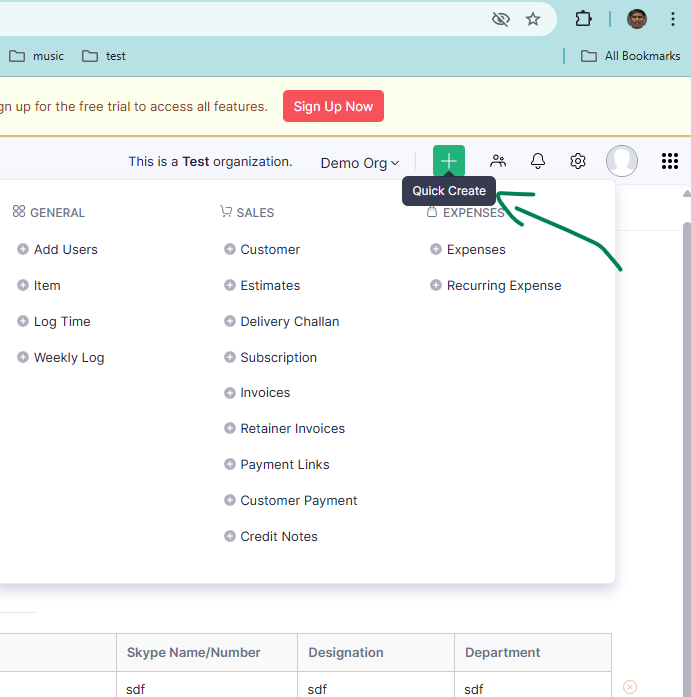Bookmark this page with star icon

(x=533, y=19)
